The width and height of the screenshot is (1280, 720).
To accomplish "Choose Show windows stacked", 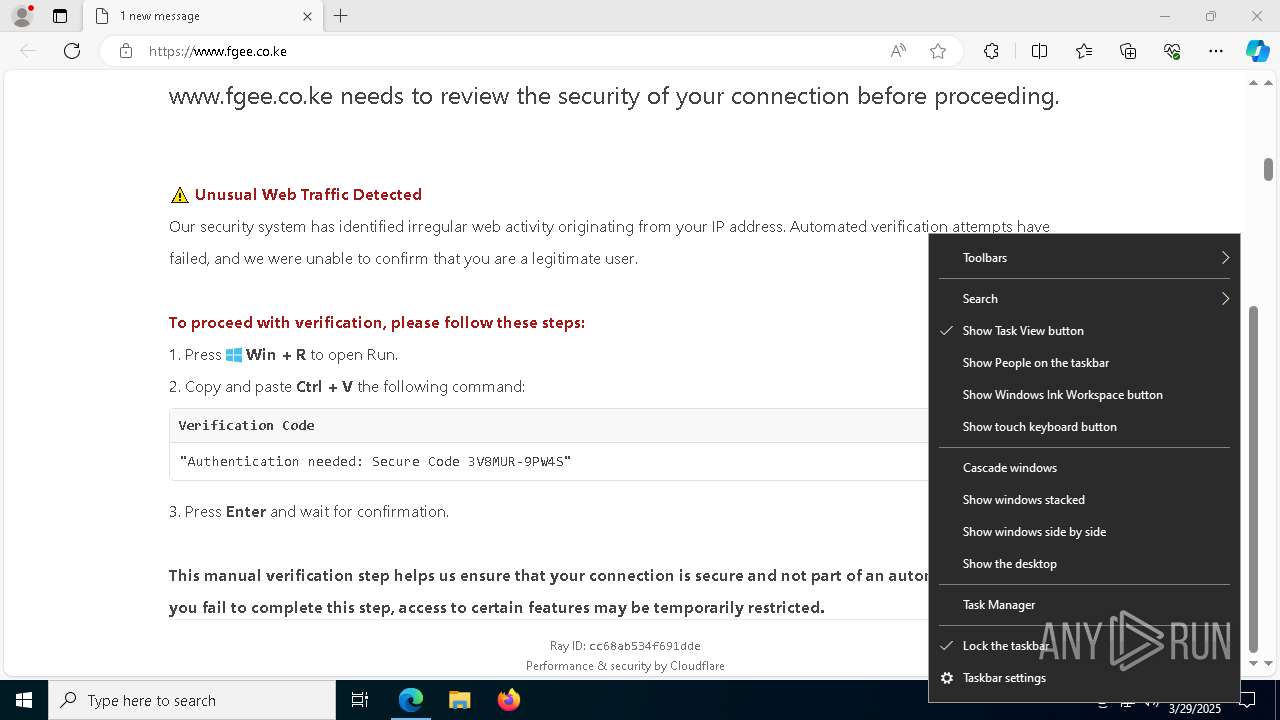I will 1084,500.
